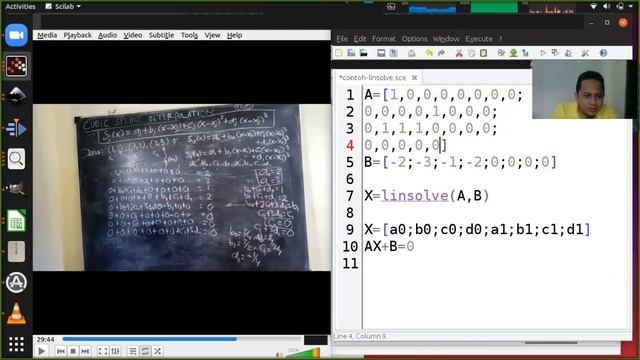Screen dimensions: 640x360
Task: Click the Save and execute all icon
Action: point(568,53)
